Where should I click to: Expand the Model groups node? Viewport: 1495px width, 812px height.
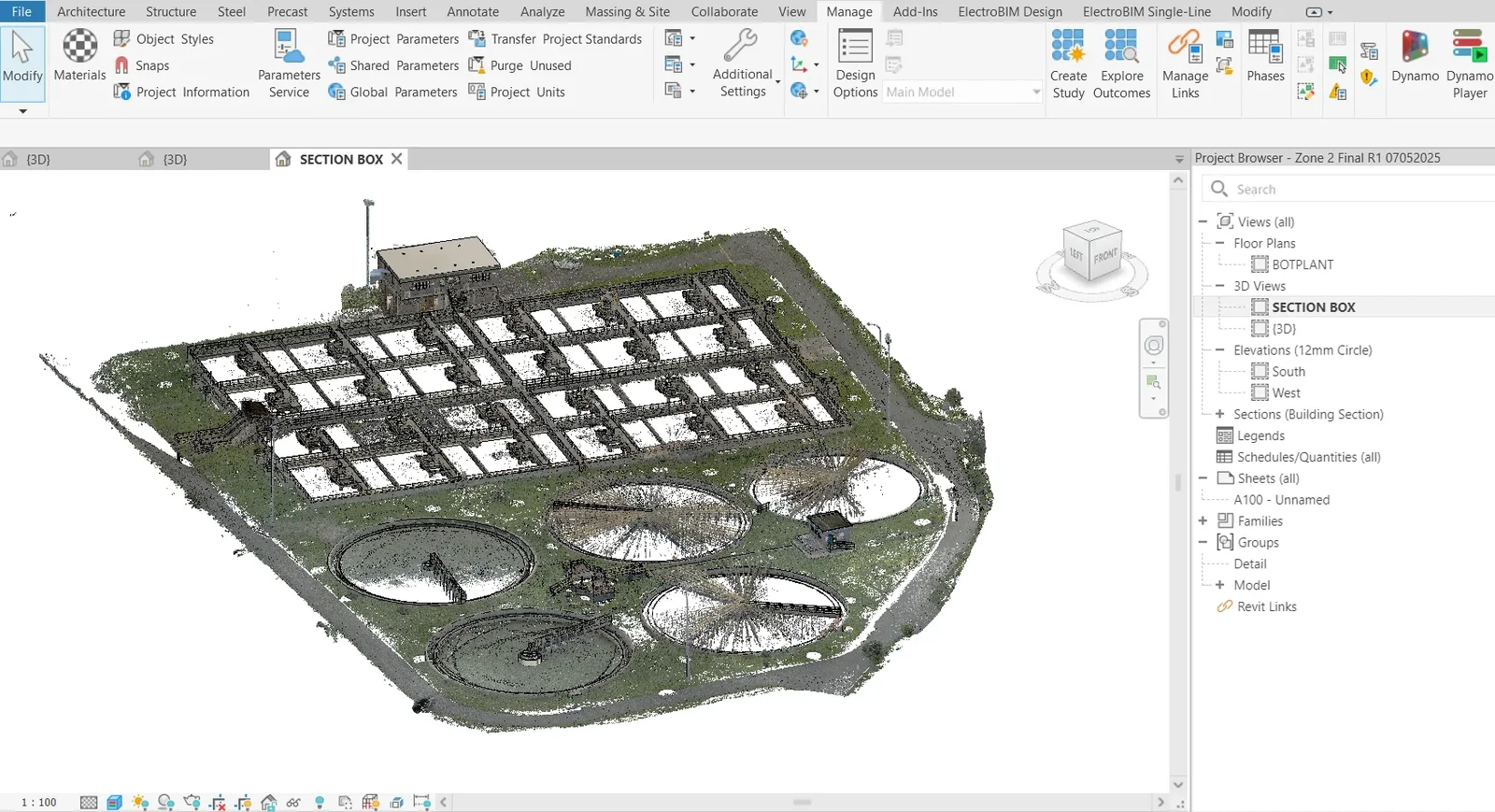coord(1219,585)
